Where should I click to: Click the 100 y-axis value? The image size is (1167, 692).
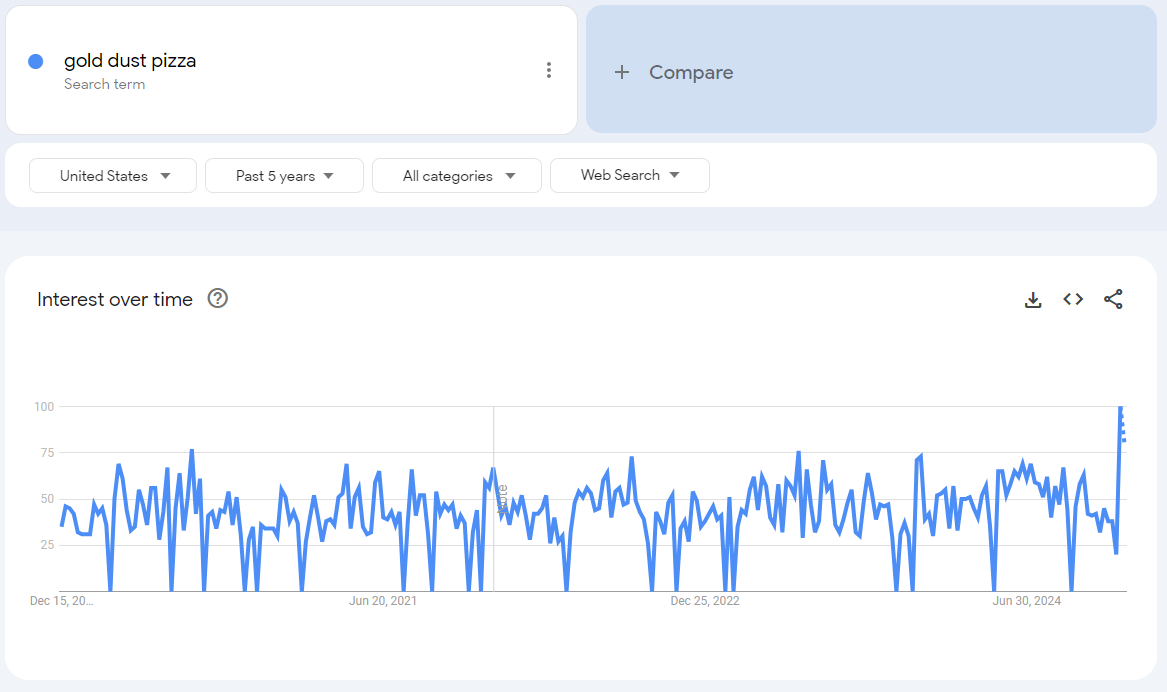[x=44, y=406]
